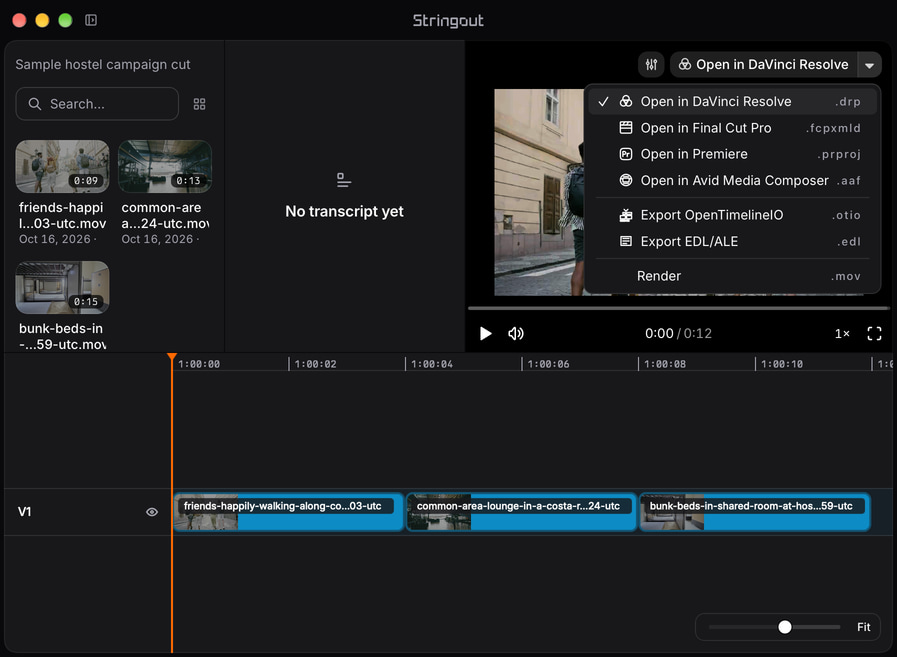Click the bunk-beds-in filename label

point(62,337)
